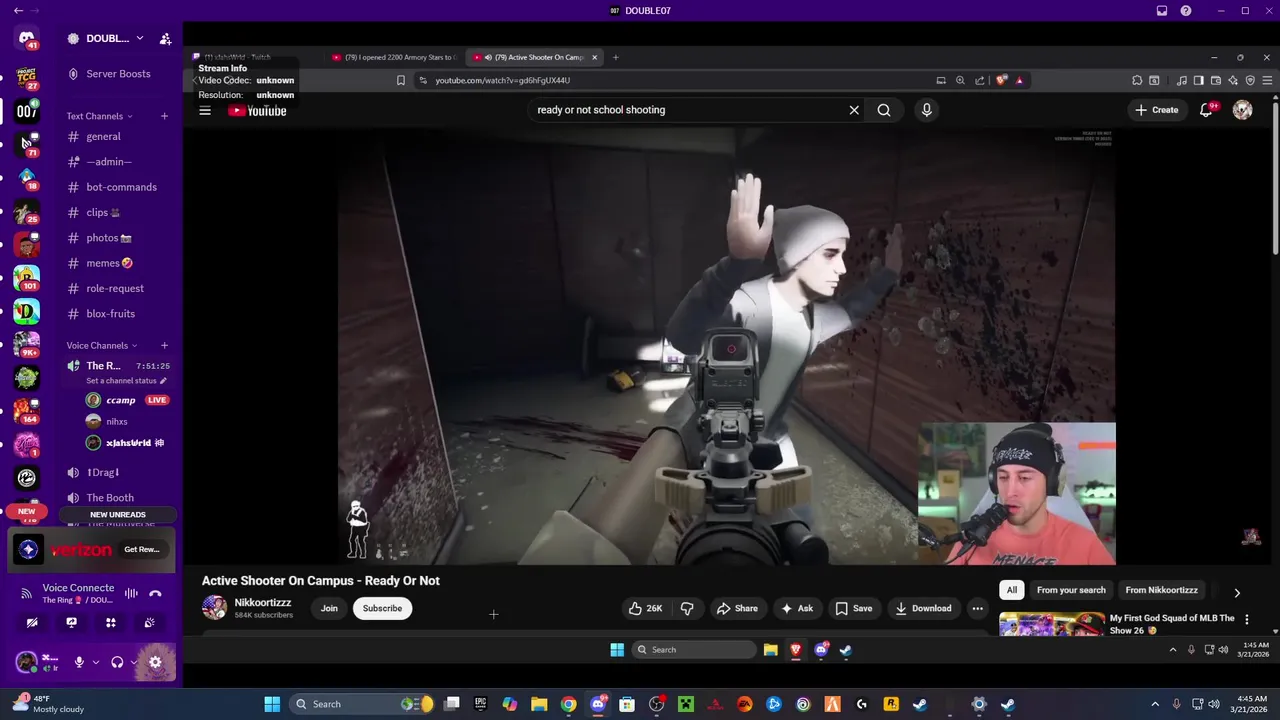The height and width of the screenshot is (720, 1280).
Task: Open Nikkoortizzz channel avatar
Action: coord(214,607)
